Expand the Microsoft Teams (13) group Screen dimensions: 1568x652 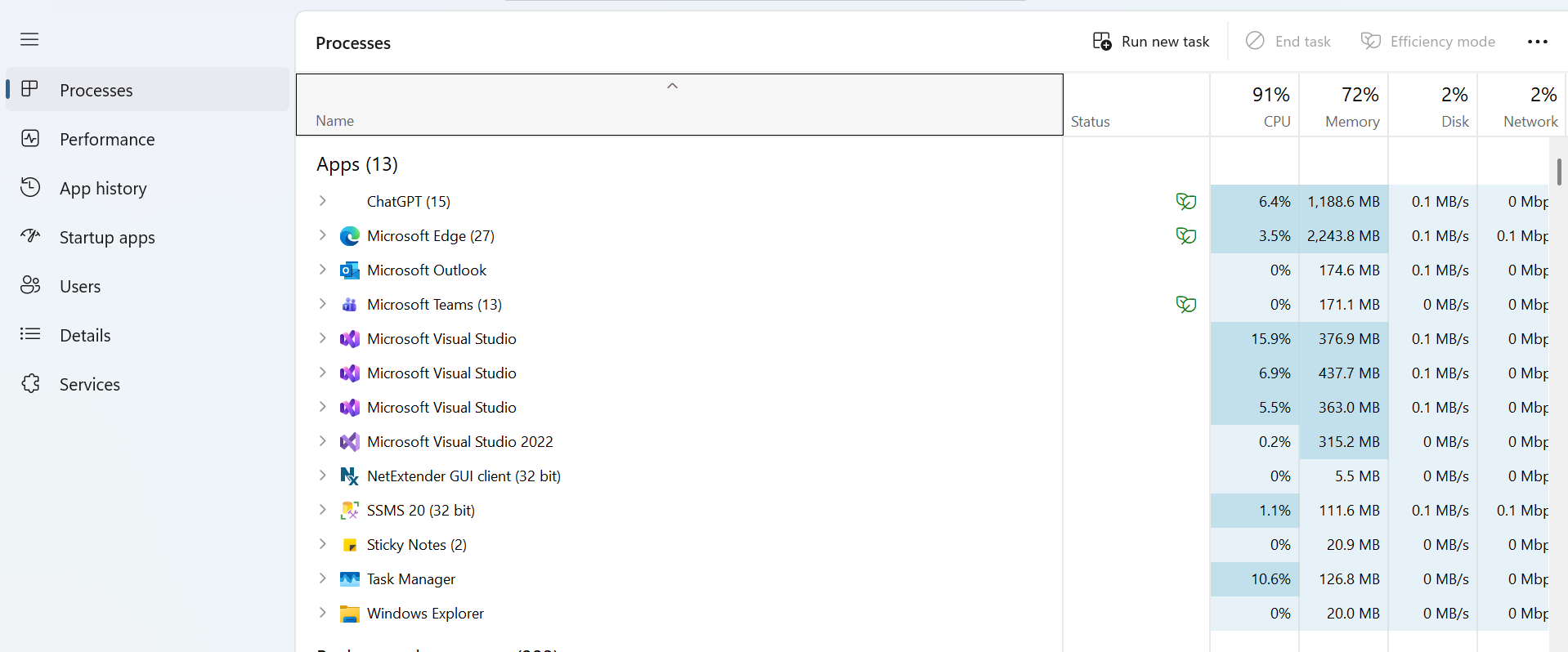coord(323,304)
